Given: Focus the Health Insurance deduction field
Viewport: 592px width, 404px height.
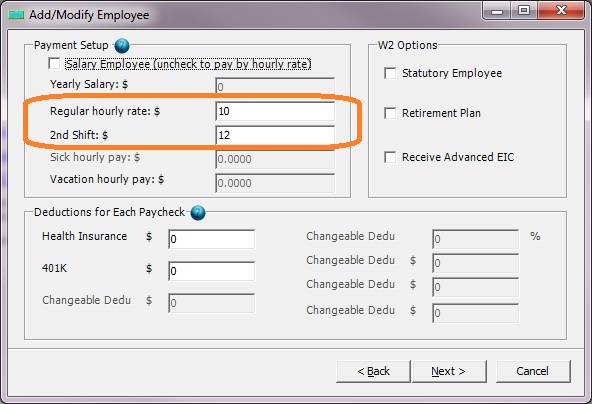Looking at the screenshot, I should pos(211,239).
